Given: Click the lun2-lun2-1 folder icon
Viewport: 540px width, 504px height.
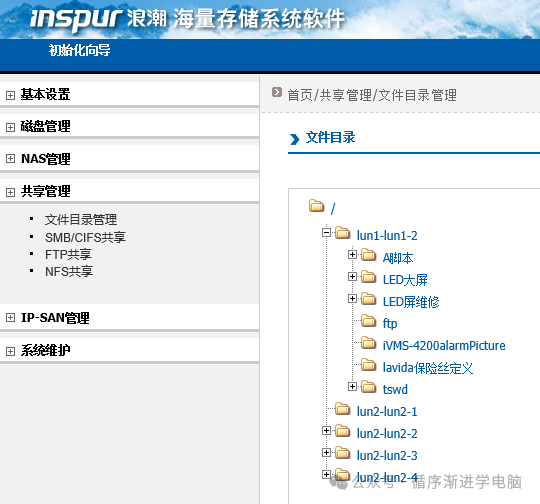Looking at the screenshot, I should click(x=342, y=409).
